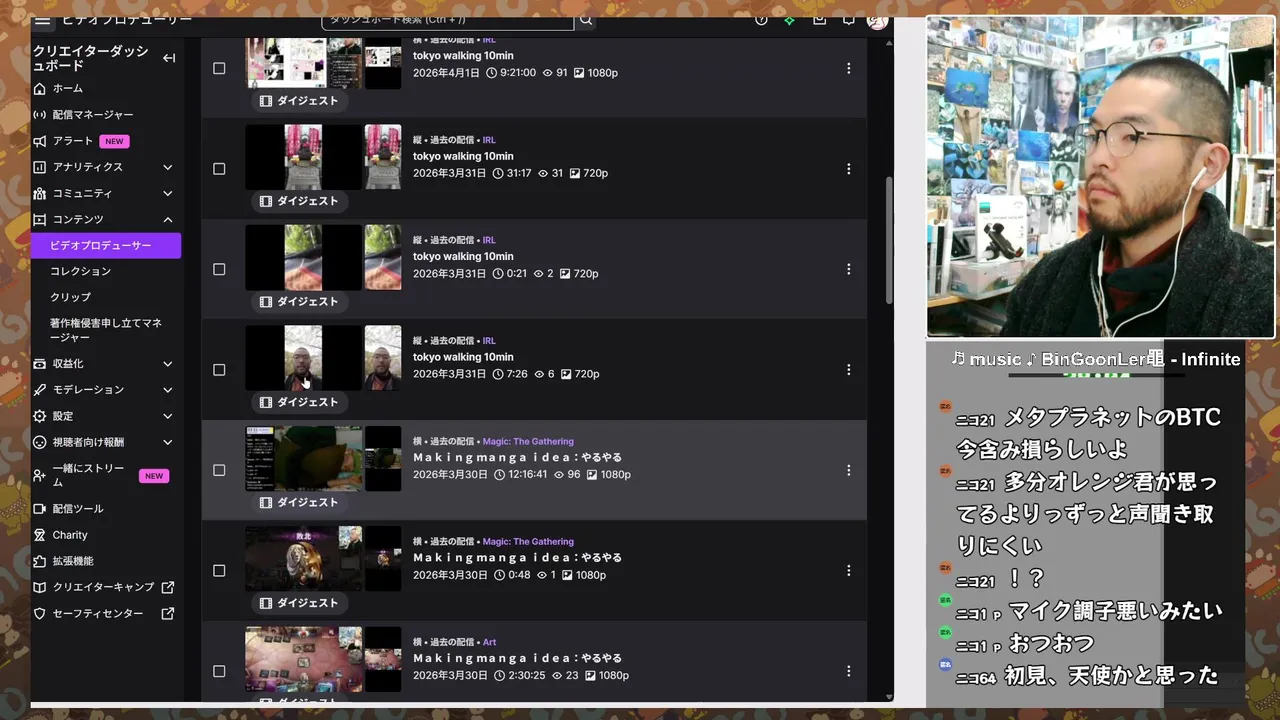The height and width of the screenshot is (720, 1280).
Task: Click Art category link on 2:30:25 video
Action: click(489, 642)
